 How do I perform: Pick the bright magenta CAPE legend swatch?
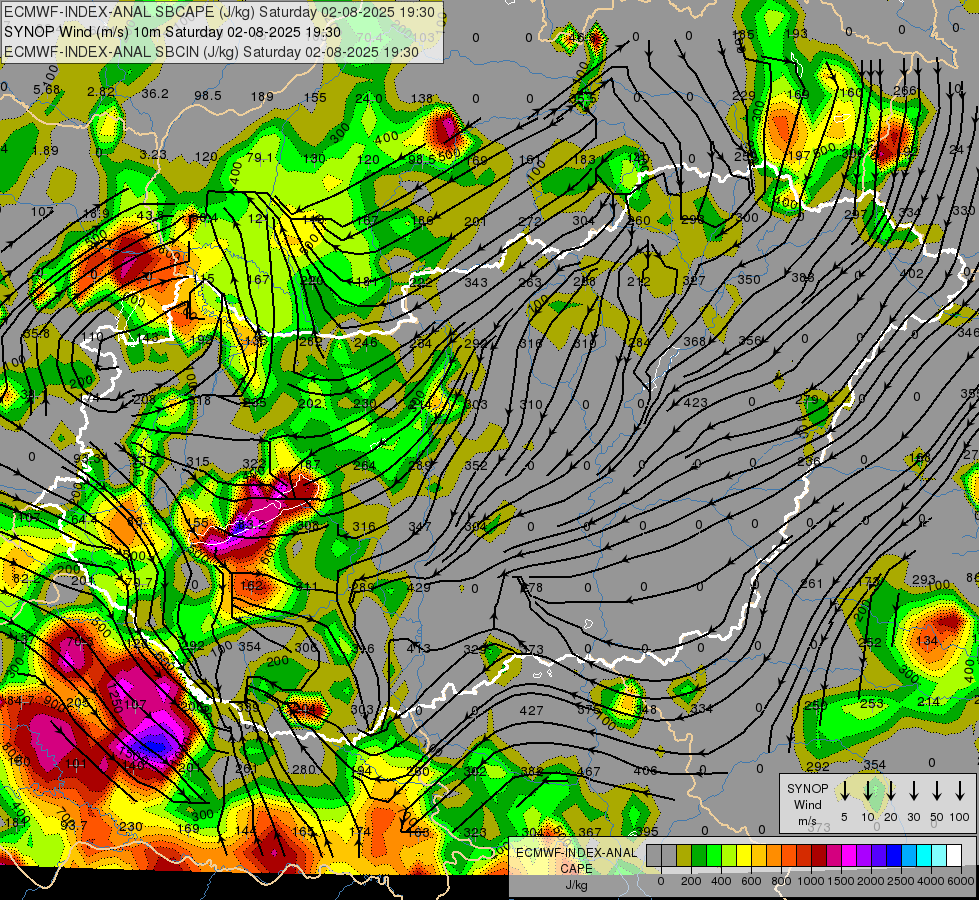[x=849, y=856]
